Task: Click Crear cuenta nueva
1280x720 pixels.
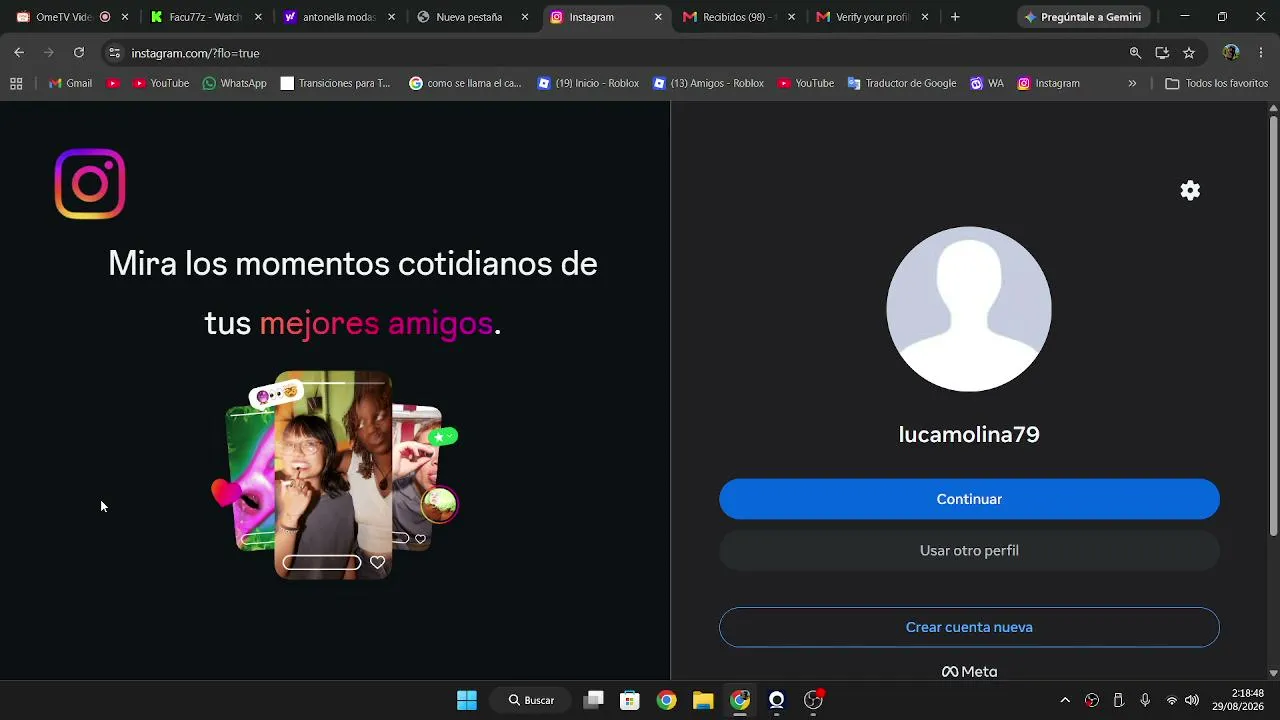Action: [969, 627]
